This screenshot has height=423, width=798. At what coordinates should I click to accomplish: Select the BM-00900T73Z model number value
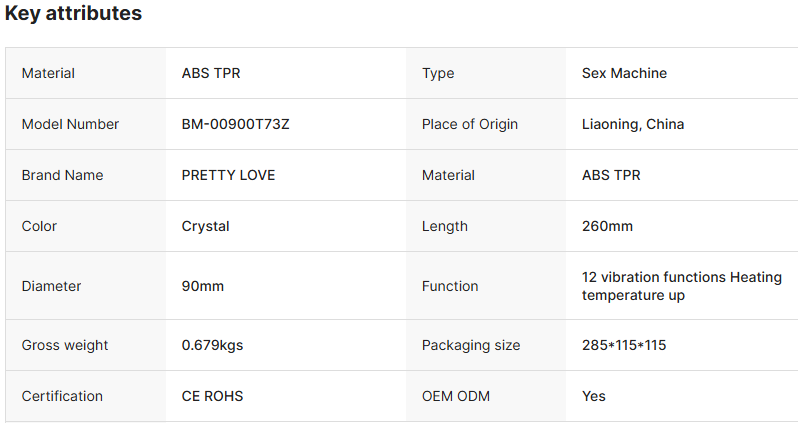236,124
